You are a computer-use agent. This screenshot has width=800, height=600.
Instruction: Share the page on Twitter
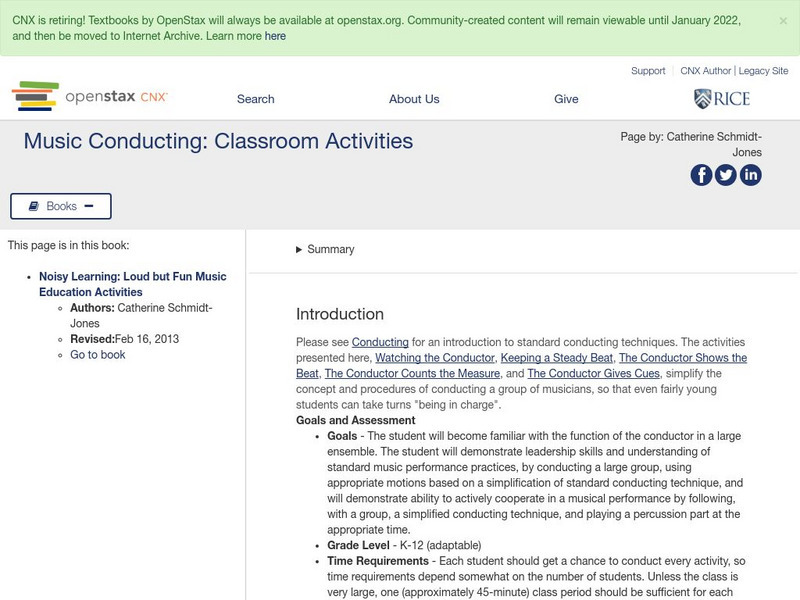(x=724, y=176)
